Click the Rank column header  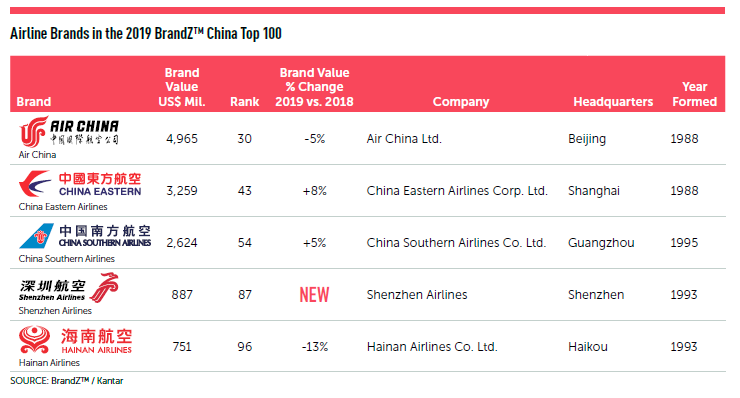(244, 102)
